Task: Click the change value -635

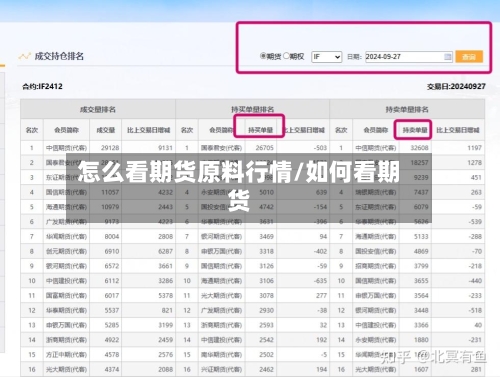Action: pos(320,281)
